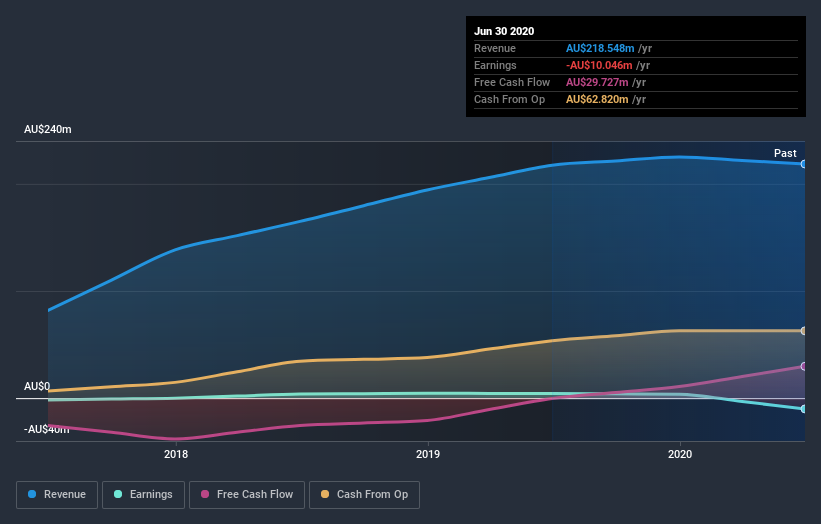Click the Earnings endpoint marker below zero
The width and height of the screenshot is (821, 524).
tap(803, 409)
